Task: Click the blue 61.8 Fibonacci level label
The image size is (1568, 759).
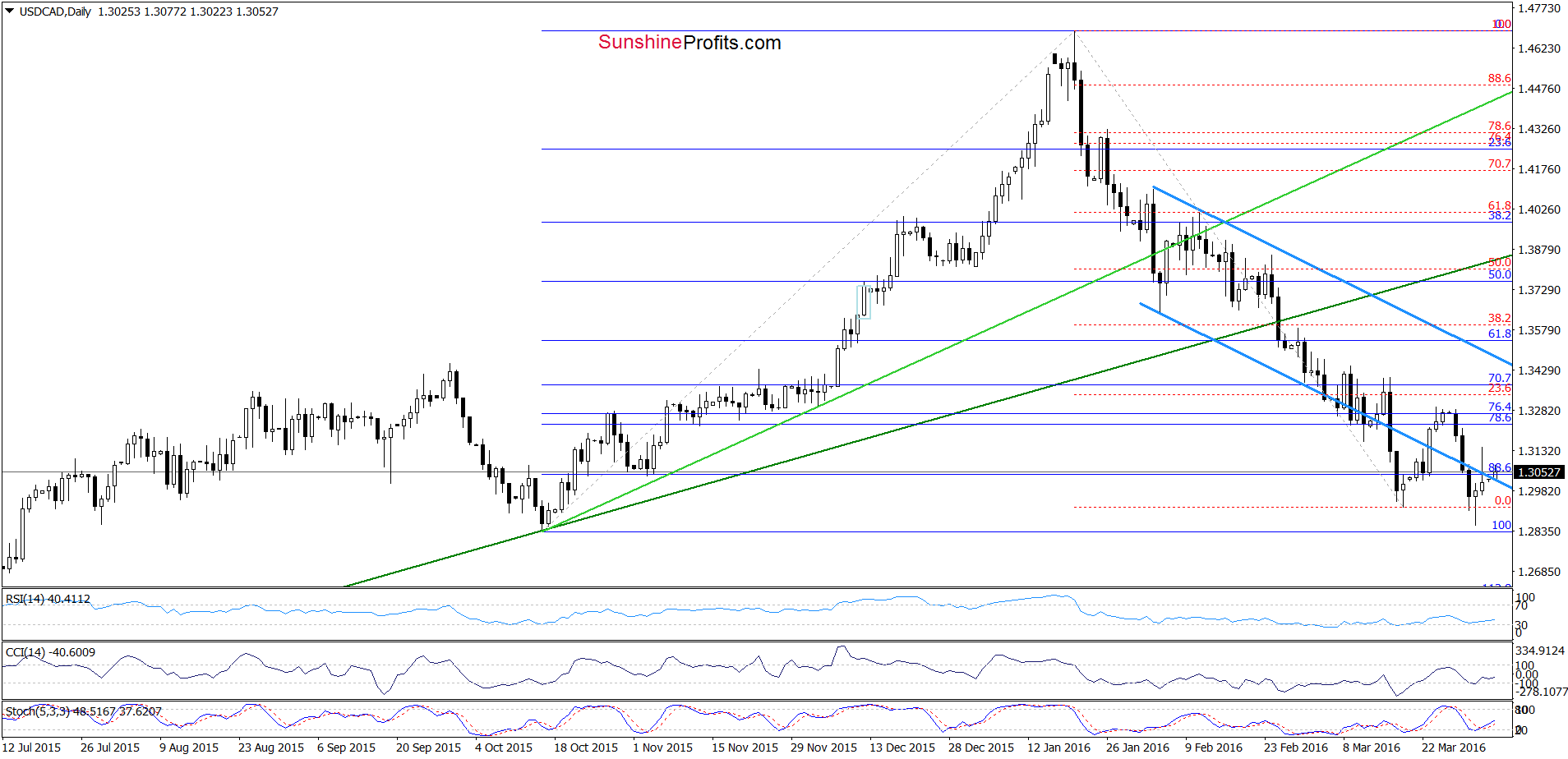Action: 1499,333
